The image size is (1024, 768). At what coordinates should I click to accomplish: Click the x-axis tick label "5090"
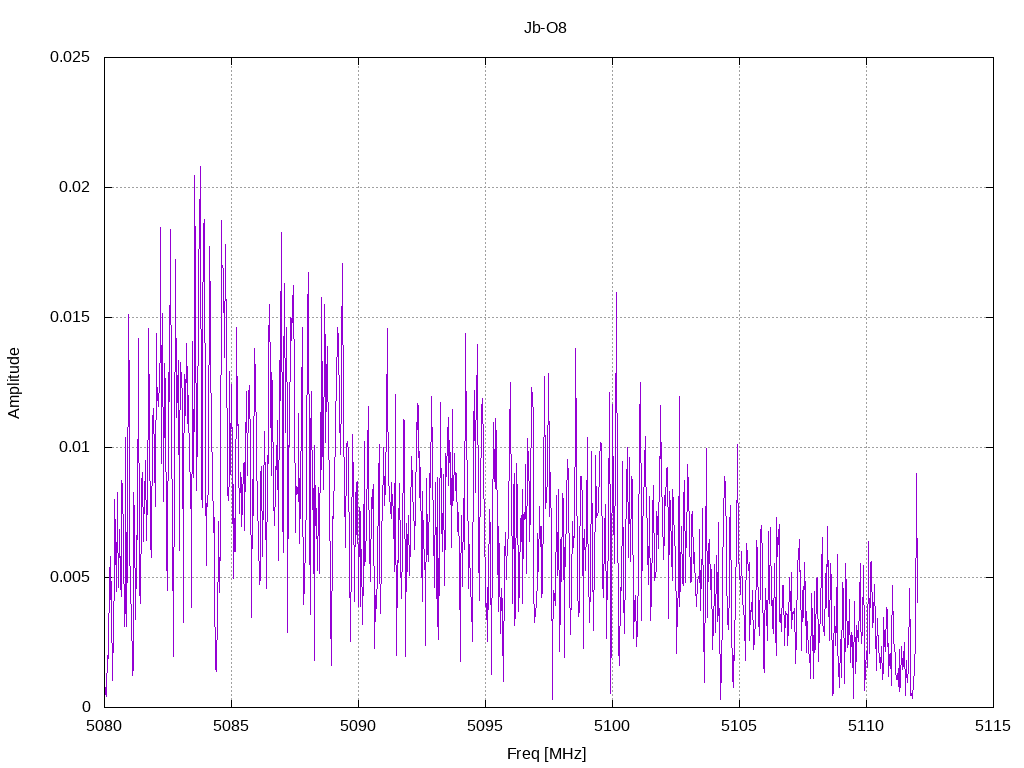[358, 726]
